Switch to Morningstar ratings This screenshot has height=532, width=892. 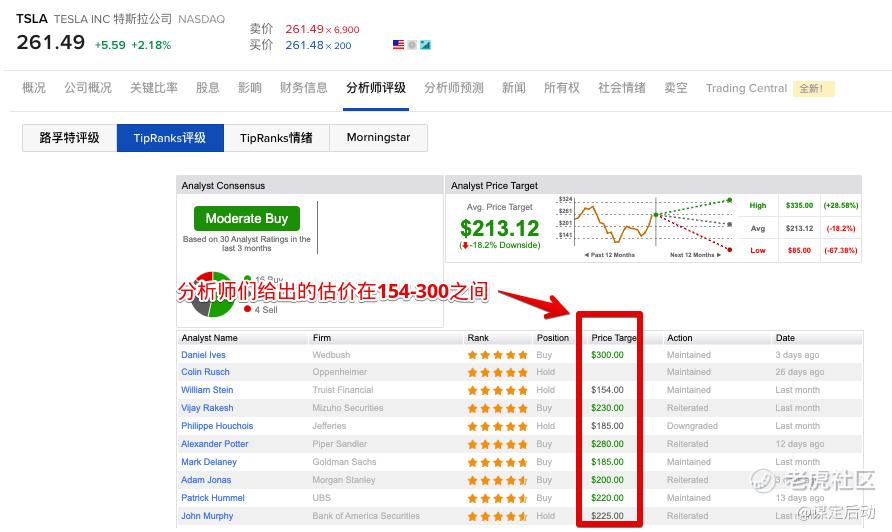(x=378, y=138)
